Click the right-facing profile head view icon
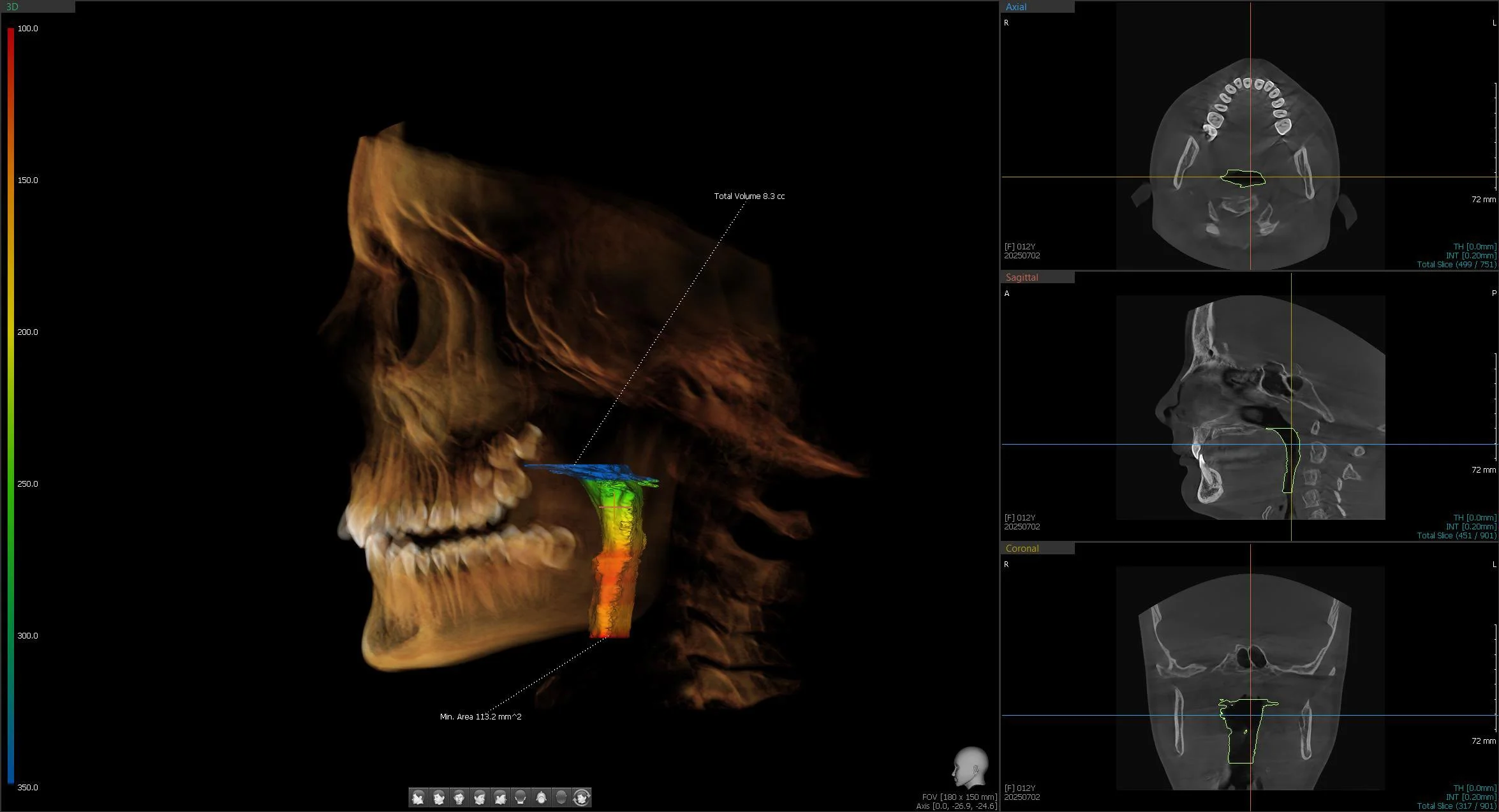The height and width of the screenshot is (812, 1499). click(500, 797)
